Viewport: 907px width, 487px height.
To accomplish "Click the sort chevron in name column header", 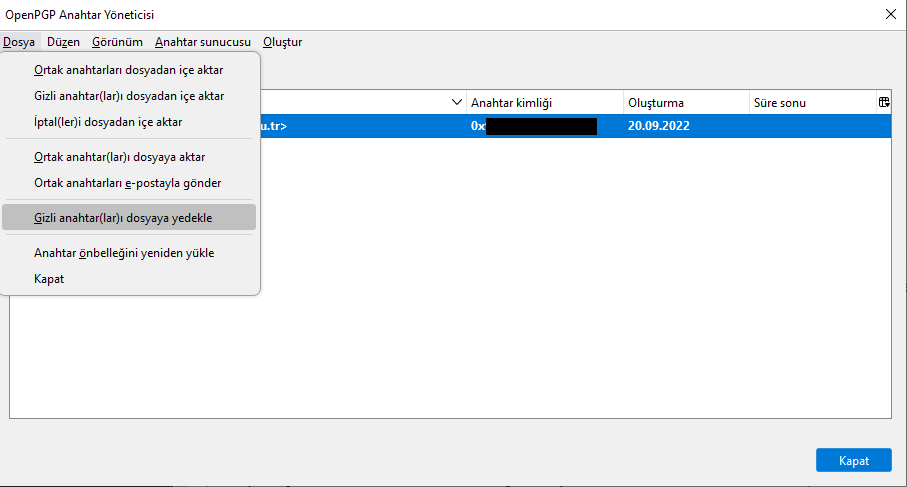I will point(456,102).
